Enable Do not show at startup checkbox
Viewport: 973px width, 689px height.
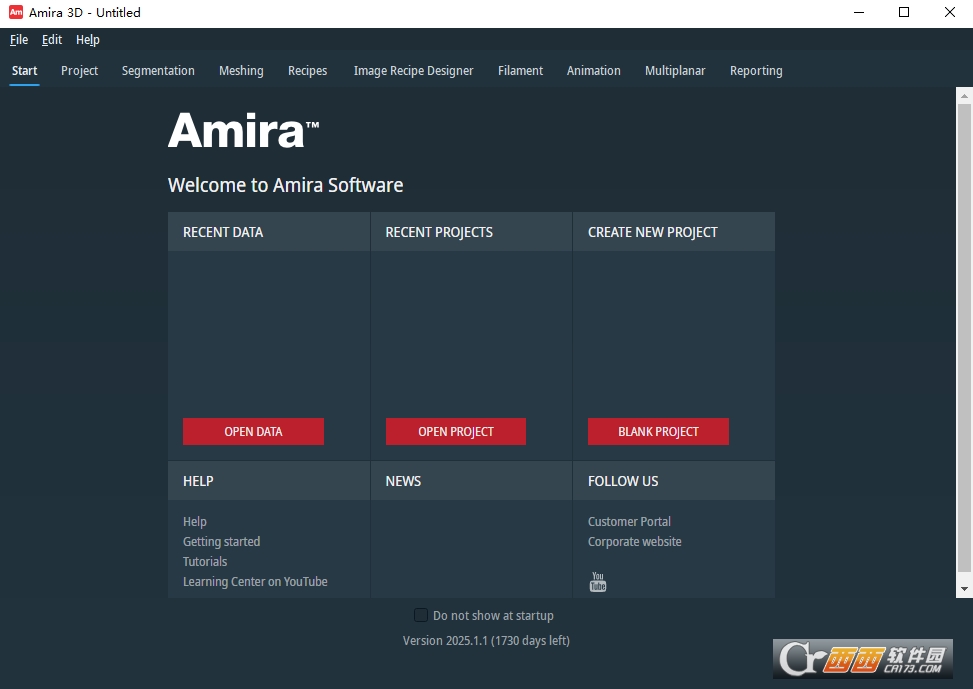click(421, 615)
